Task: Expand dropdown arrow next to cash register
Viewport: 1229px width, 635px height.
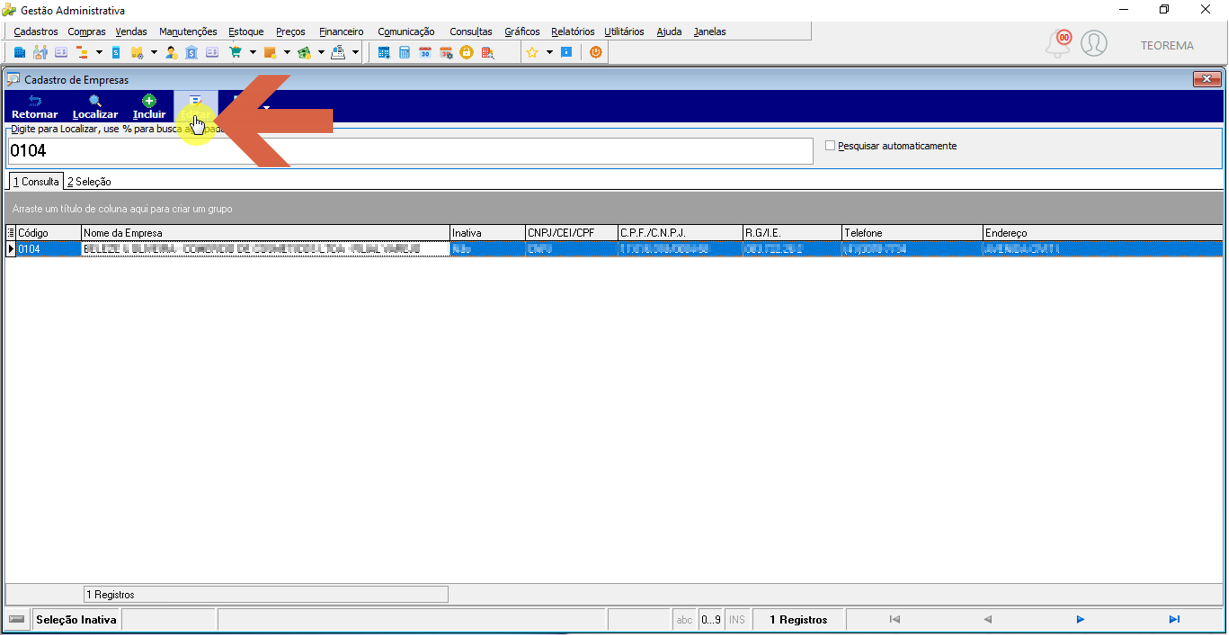Action: [355, 52]
